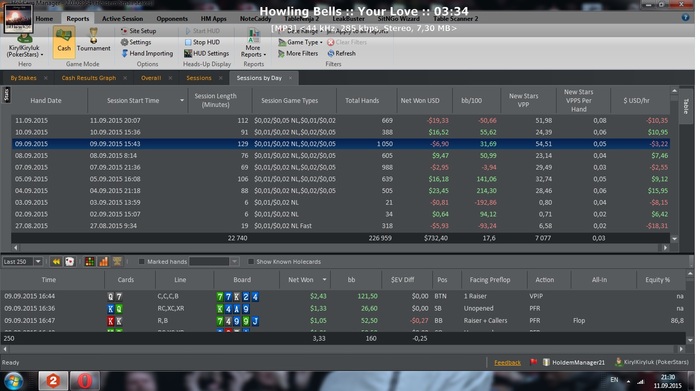Sort hands by Equity % column header
700x391 pixels.
click(x=658, y=280)
